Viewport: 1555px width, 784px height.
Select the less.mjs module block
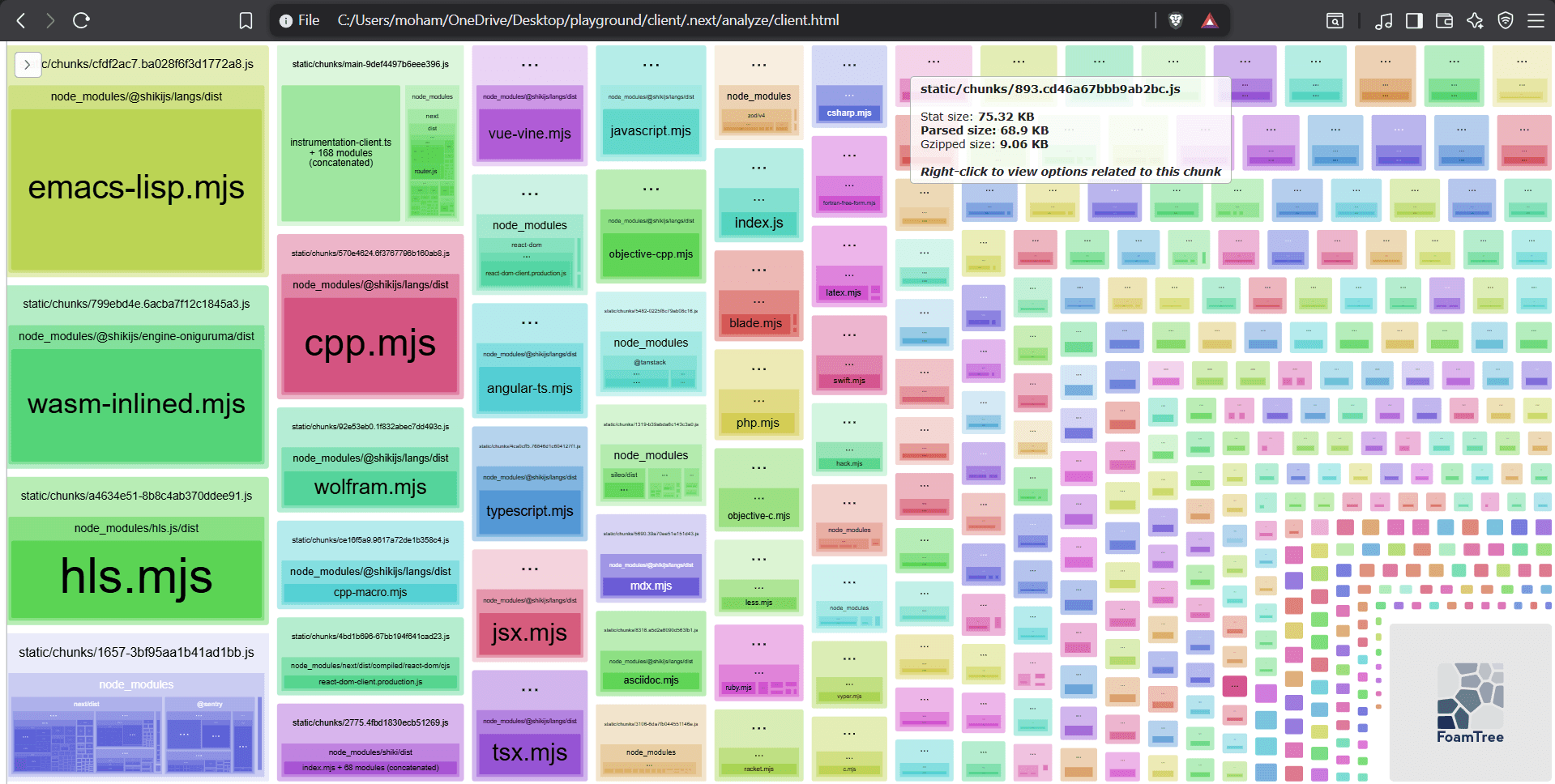pos(758,603)
